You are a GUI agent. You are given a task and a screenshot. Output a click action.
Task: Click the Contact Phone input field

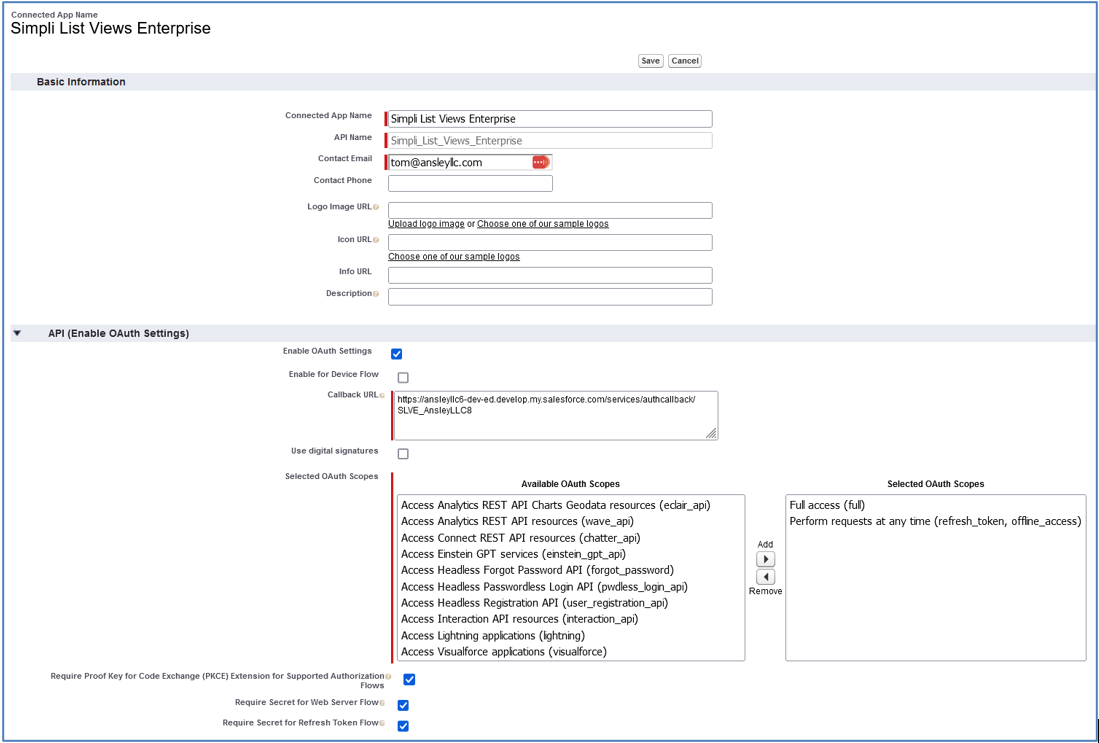(x=470, y=184)
